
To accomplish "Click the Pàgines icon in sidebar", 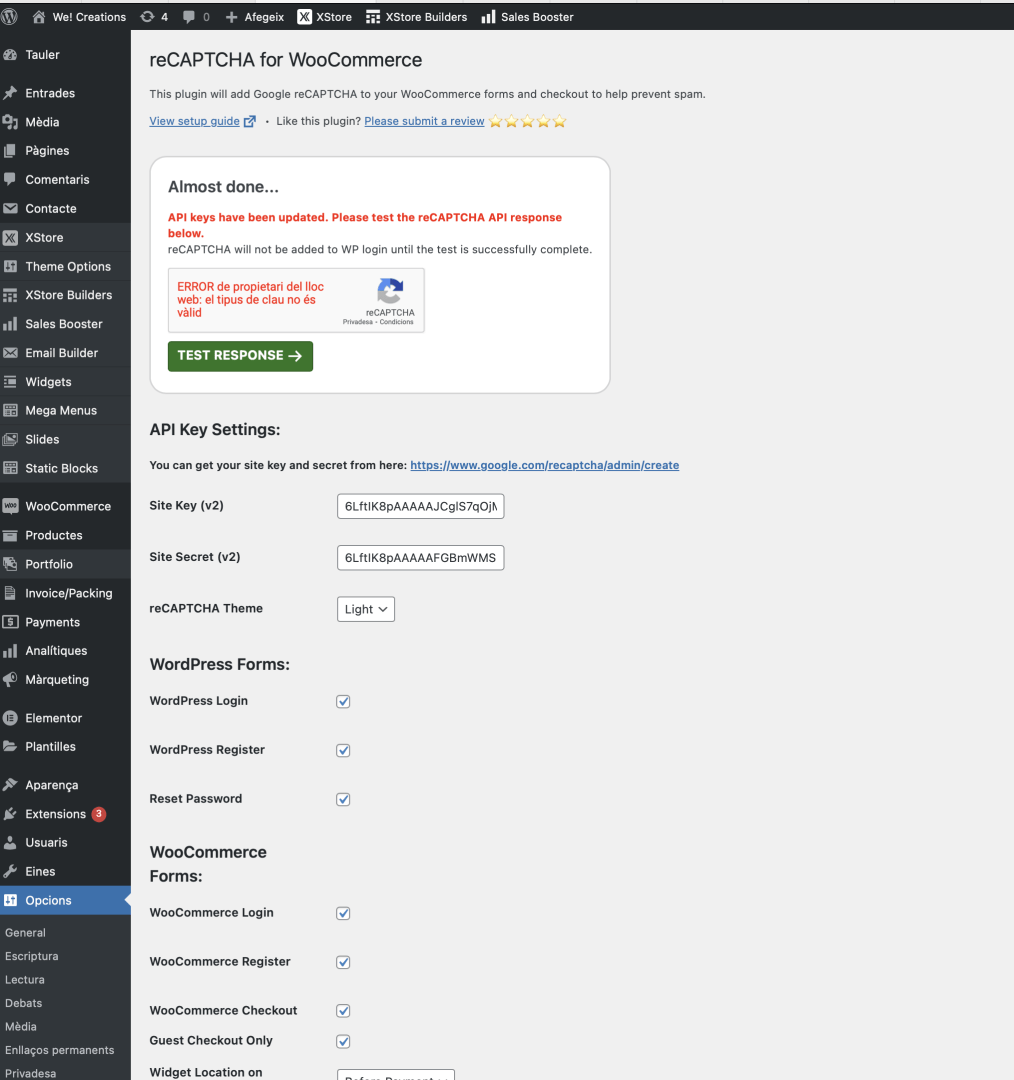I will pos(10,151).
